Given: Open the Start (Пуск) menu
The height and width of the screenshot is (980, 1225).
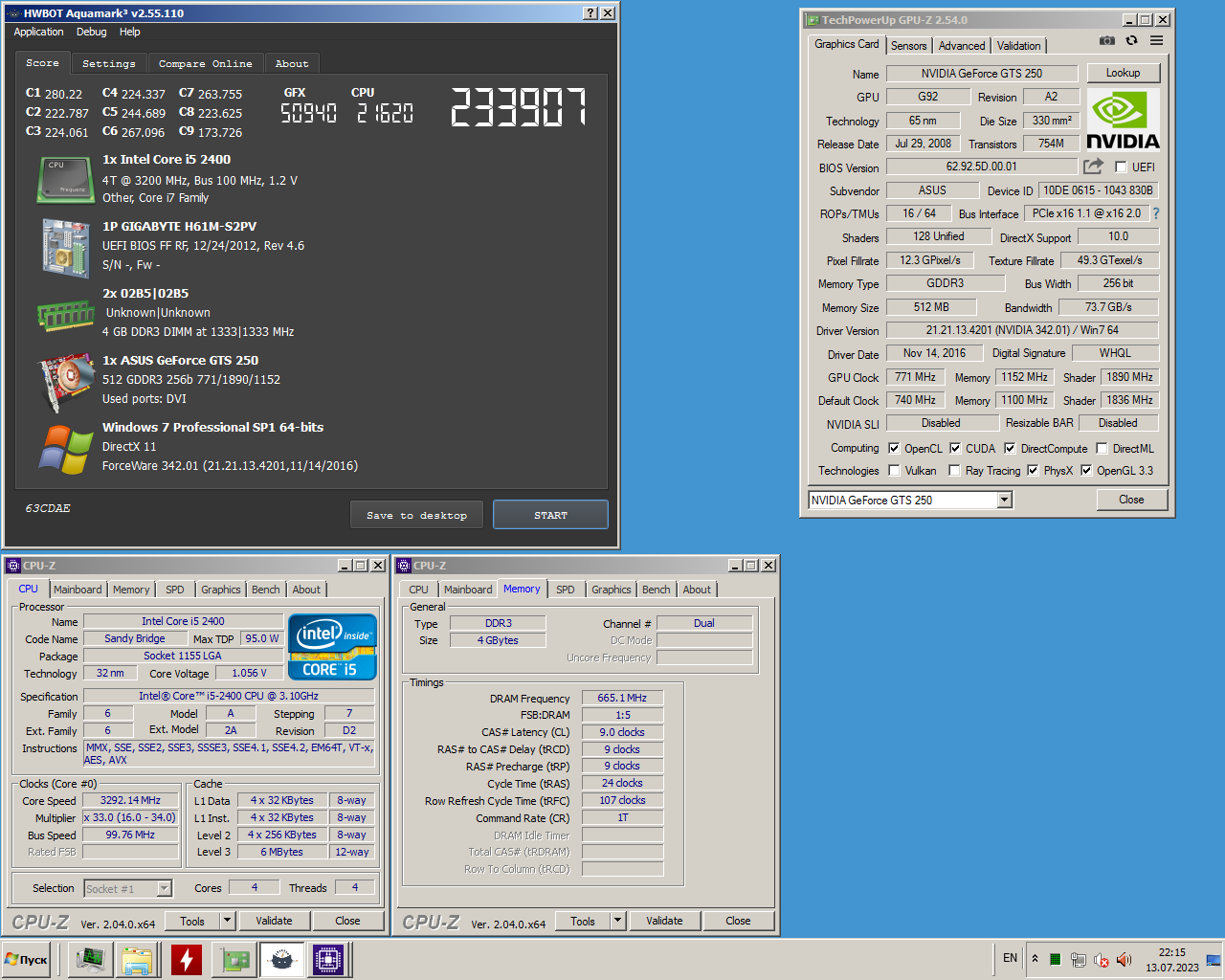Looking at the screenshot, I should (x=27, y=959).
